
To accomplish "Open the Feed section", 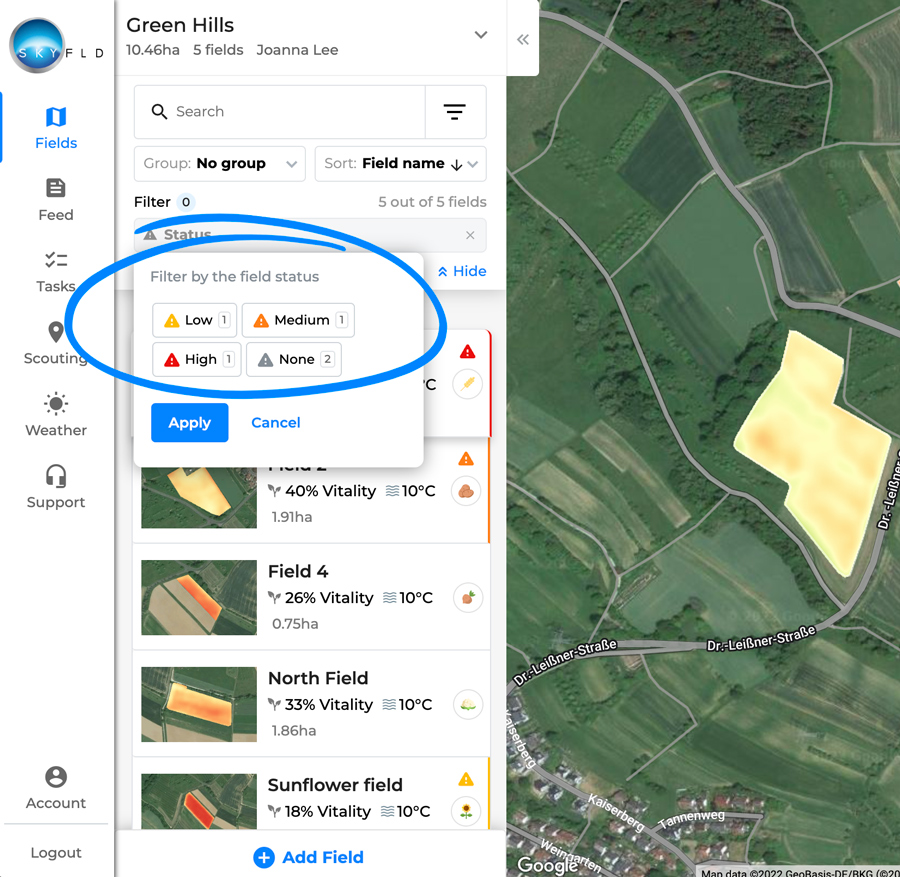I will click(x=56, y=200).
